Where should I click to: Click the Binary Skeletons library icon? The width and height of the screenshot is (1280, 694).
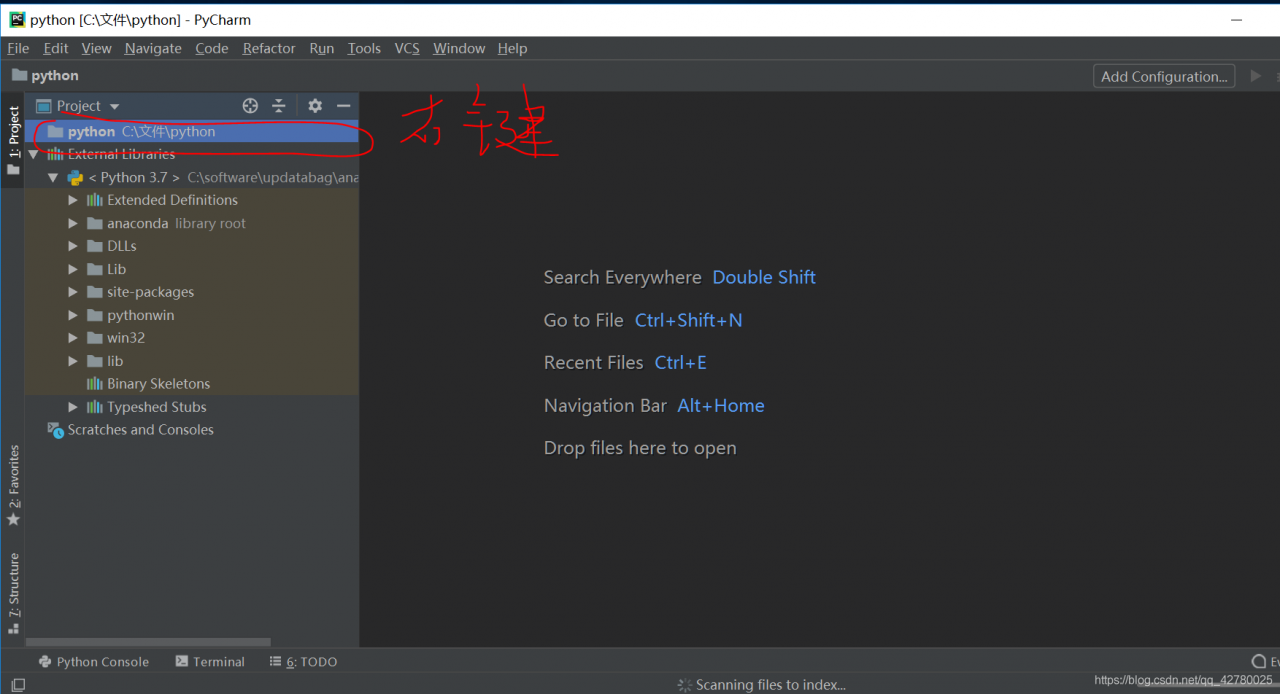(x=95, y=384)
